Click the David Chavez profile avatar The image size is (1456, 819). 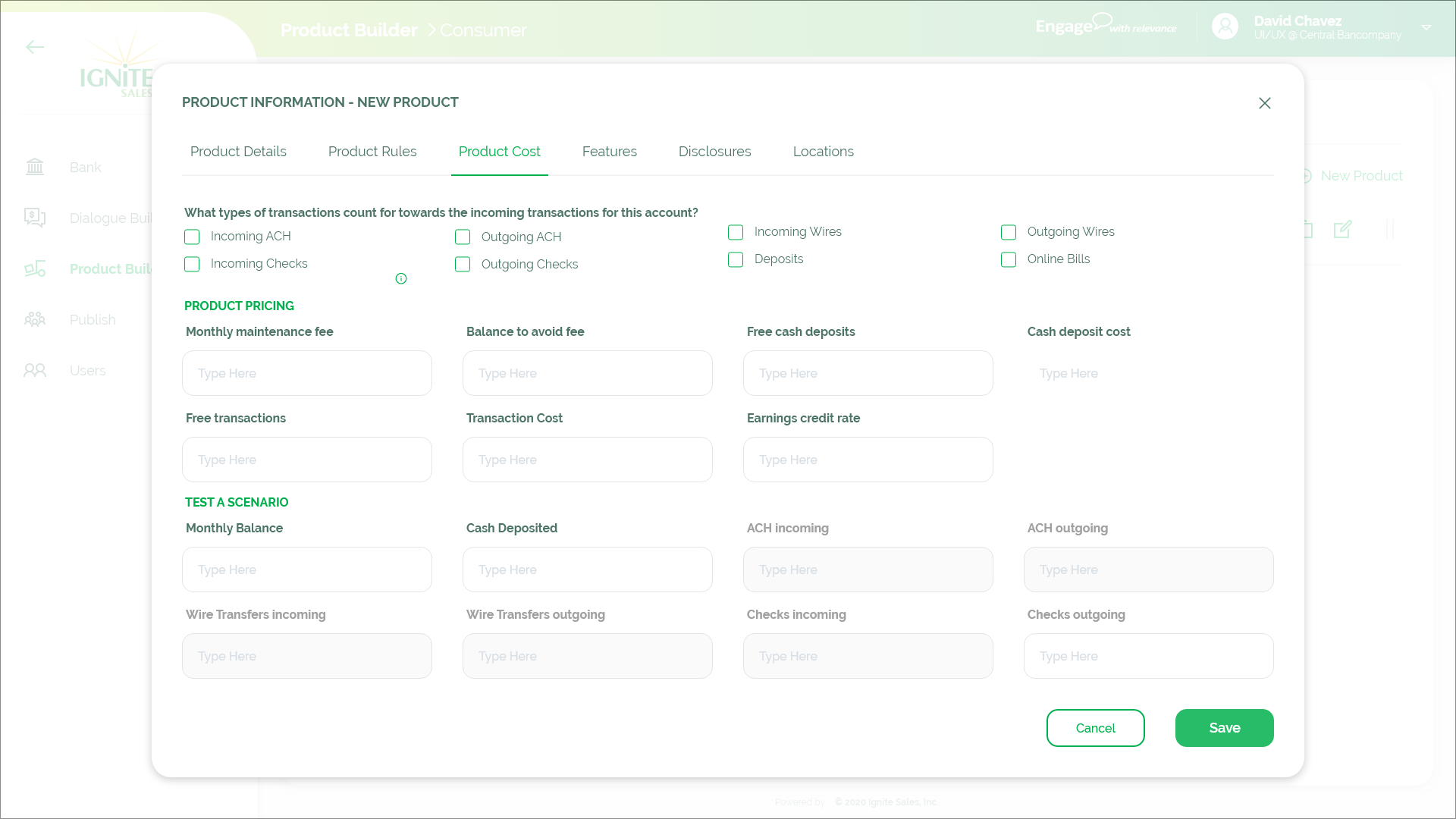coord(1225,27)
